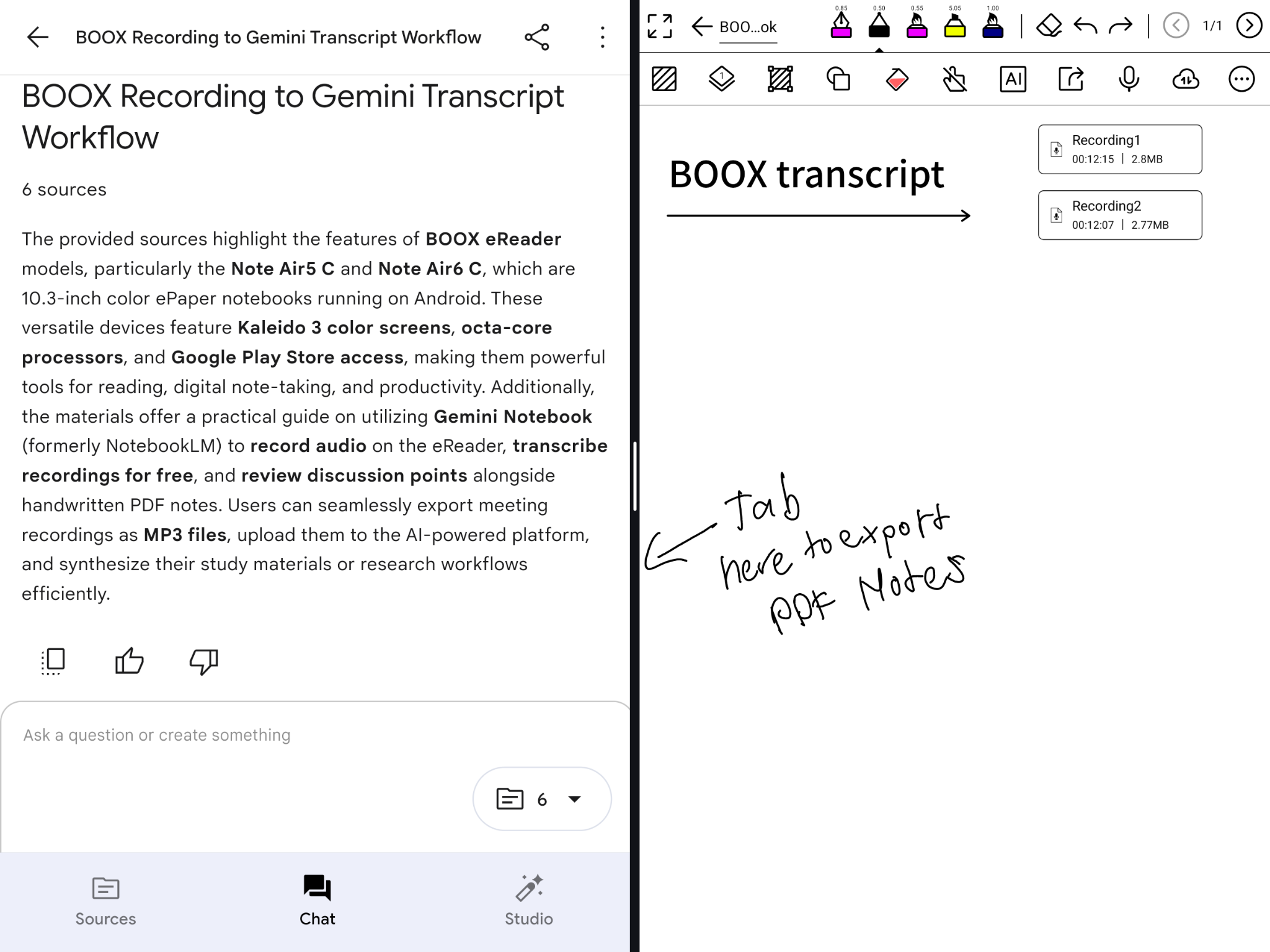The image size is (1270, 952).
Task: Tap the 6 sources label
Action: click(64, 190)
